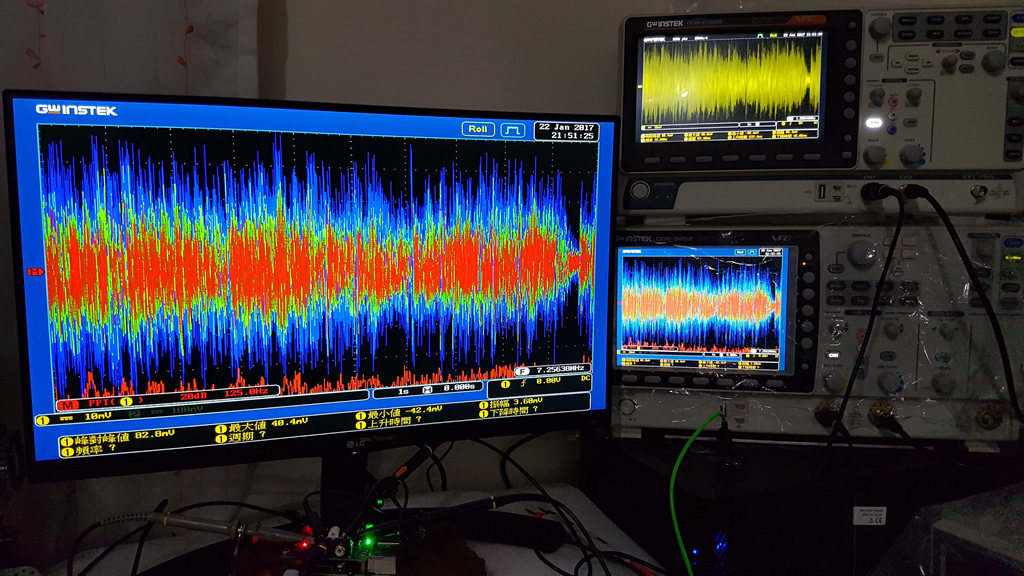Click the POWER button on the upper oscilloscope

(639, 191)
